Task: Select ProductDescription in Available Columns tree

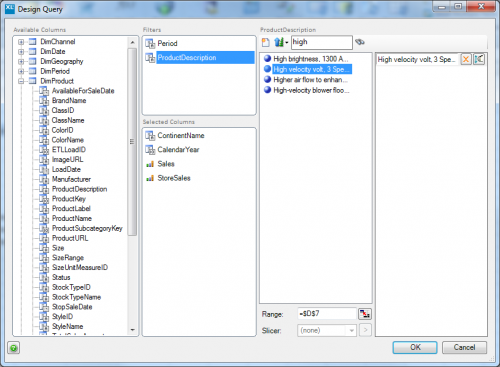Action: 80,189
